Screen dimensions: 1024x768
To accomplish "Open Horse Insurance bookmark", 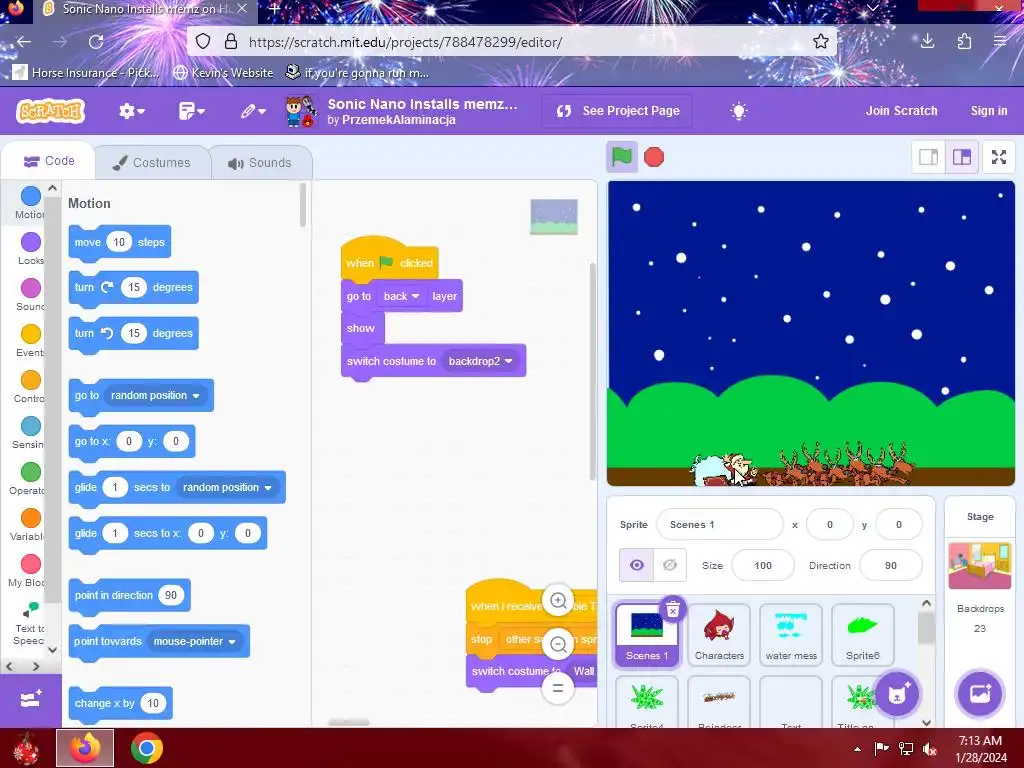I will 86,72.
